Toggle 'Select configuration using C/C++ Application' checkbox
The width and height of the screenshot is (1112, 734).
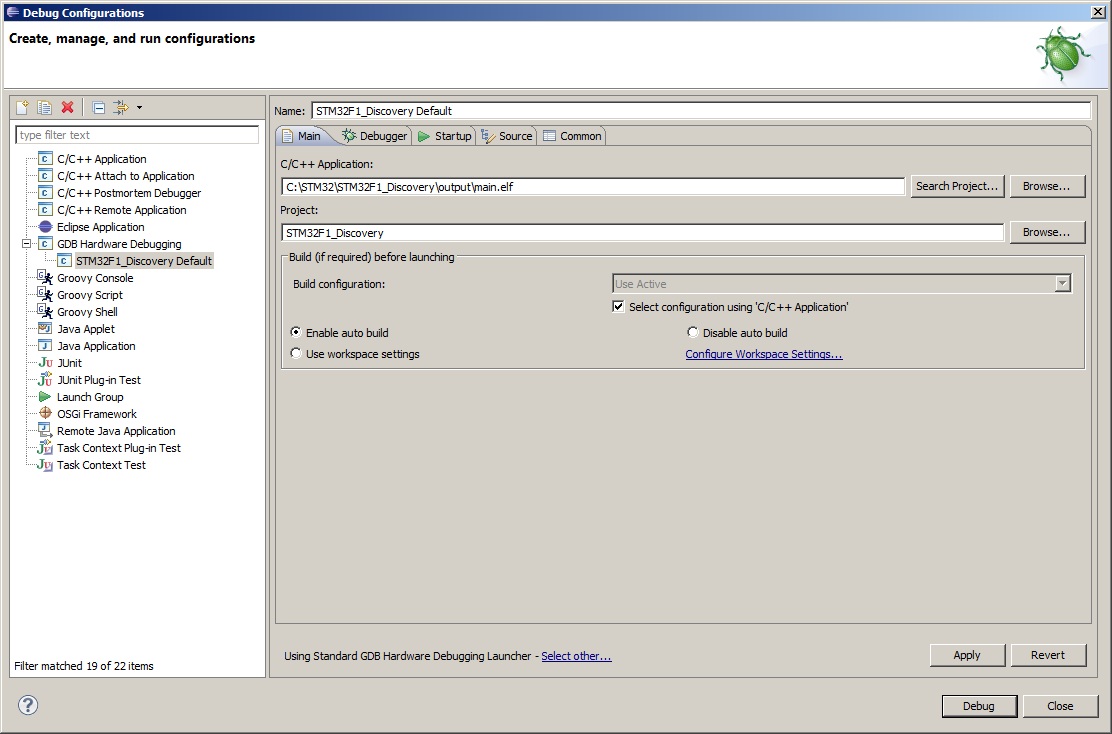tap(618, 307)
